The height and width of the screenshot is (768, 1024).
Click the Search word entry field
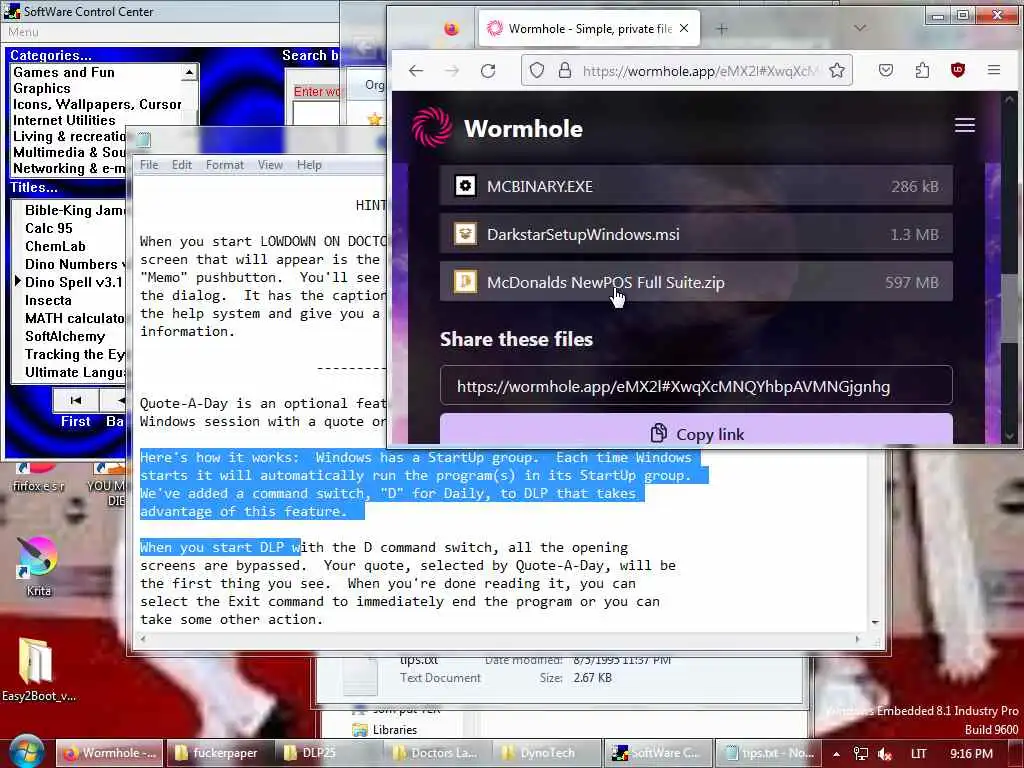pos(315,113)
